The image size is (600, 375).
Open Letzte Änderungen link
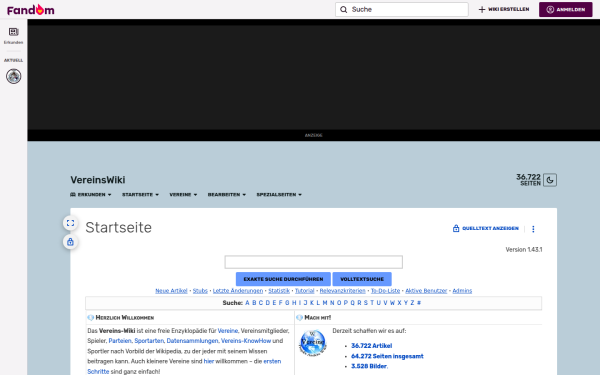238,291
